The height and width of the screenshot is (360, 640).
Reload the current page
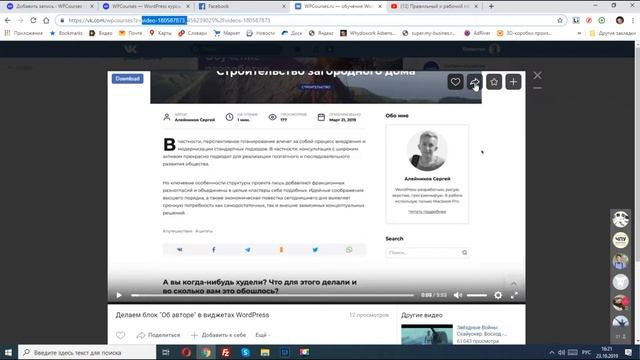tap(33, 20)
